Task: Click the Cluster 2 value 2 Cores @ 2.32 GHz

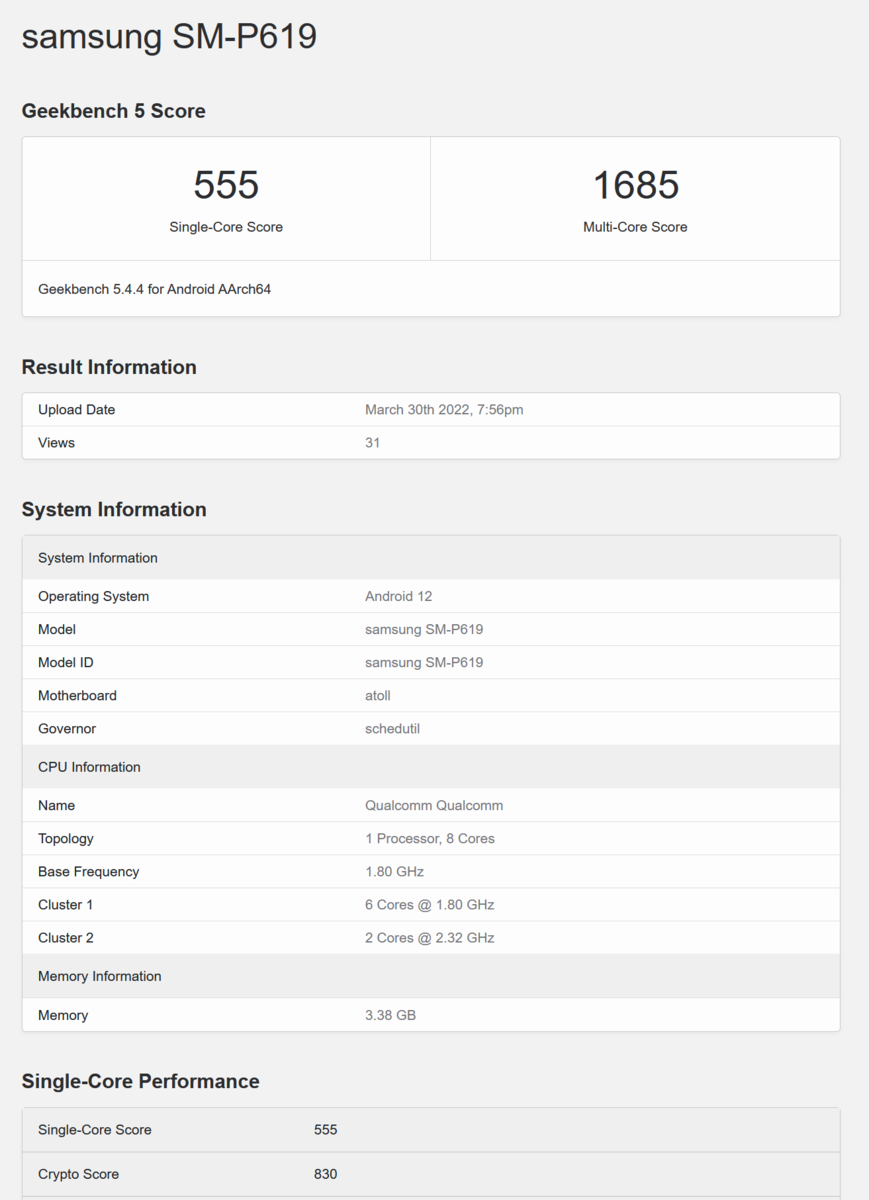Action: tap(429, 938)
